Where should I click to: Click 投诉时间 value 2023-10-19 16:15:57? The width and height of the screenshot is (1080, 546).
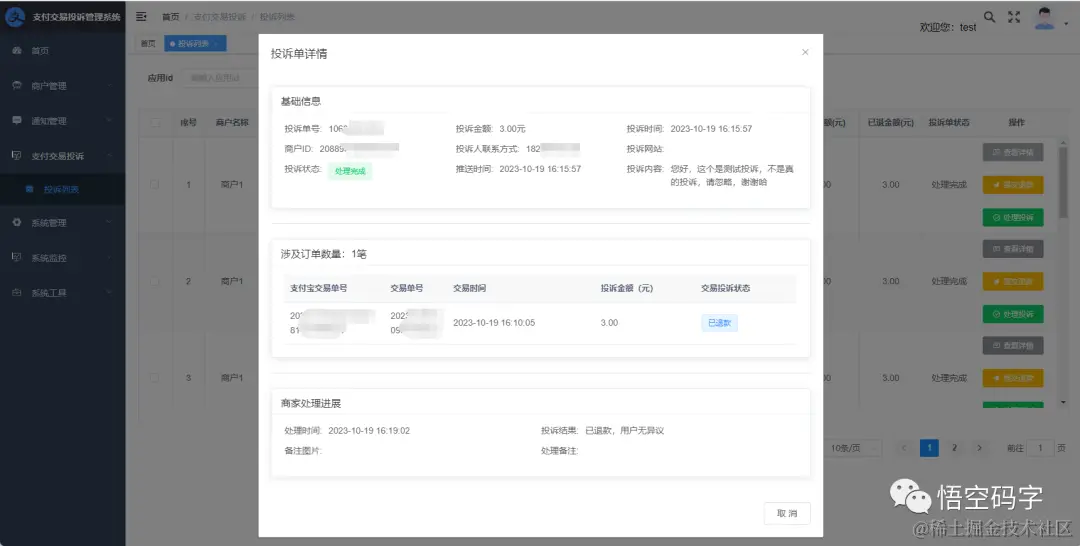tap(711, 129)
